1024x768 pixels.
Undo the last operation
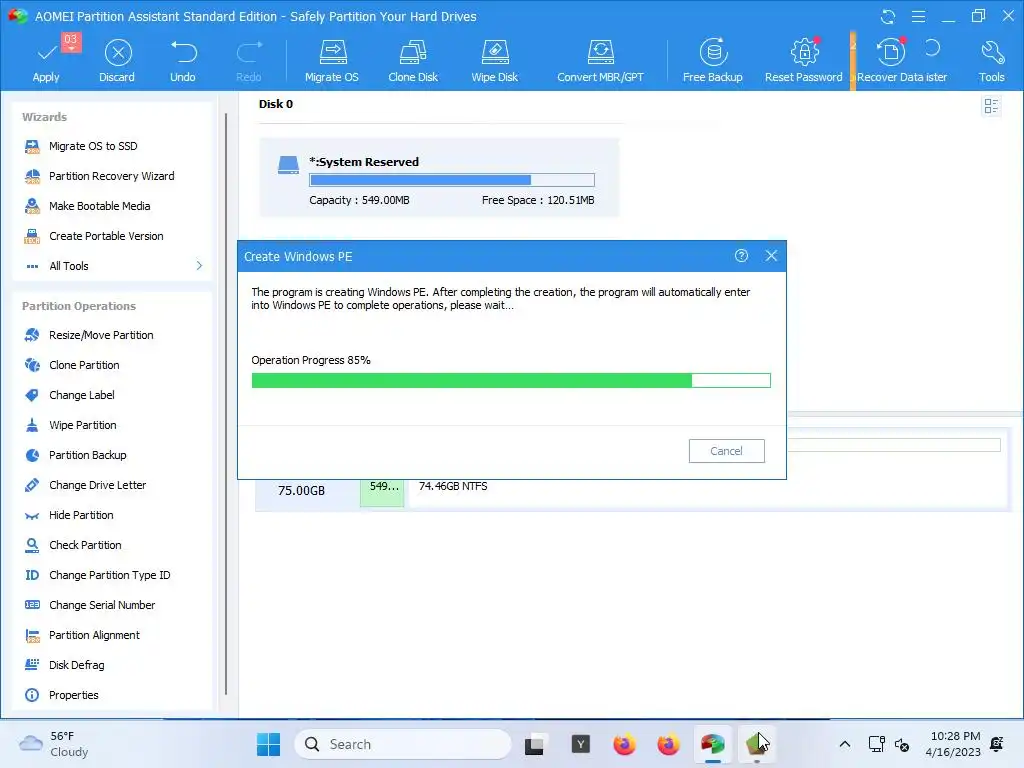point(183,60)
